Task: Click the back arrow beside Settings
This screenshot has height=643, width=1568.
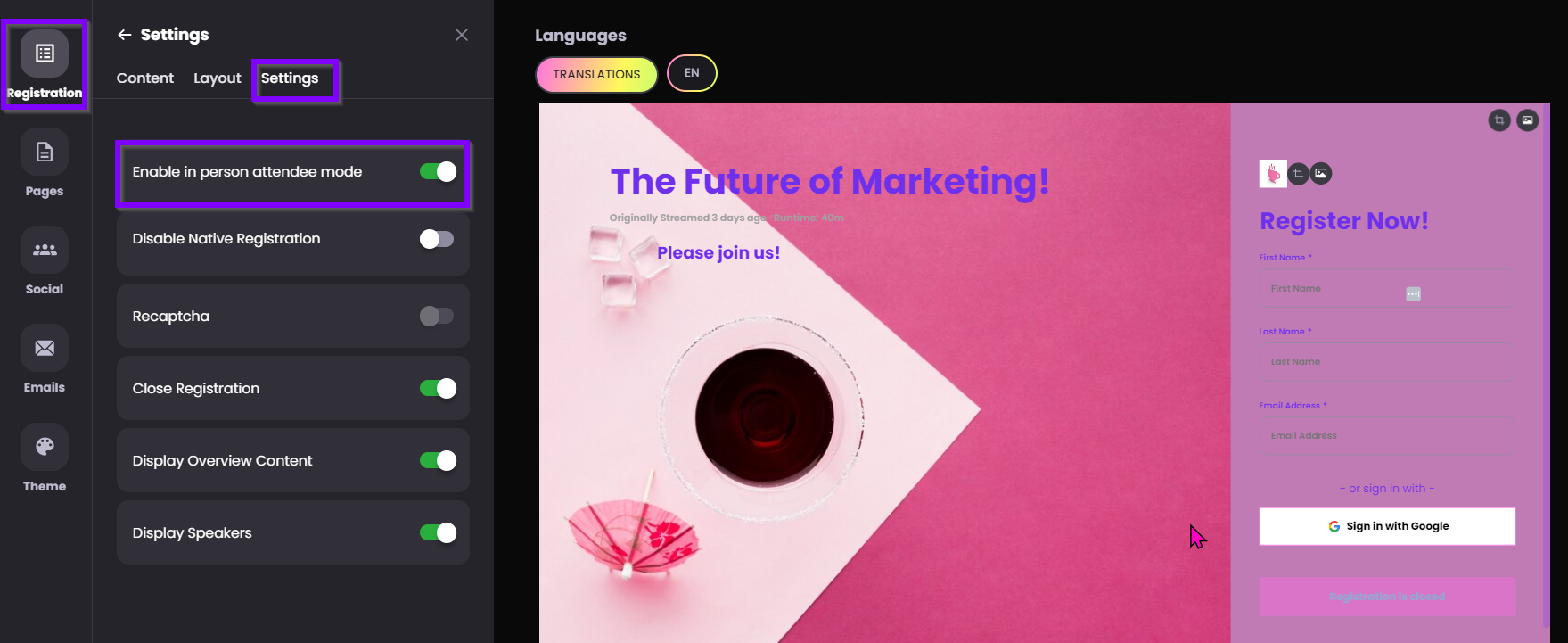Action: pyautogui.click(x=124, y=35)
